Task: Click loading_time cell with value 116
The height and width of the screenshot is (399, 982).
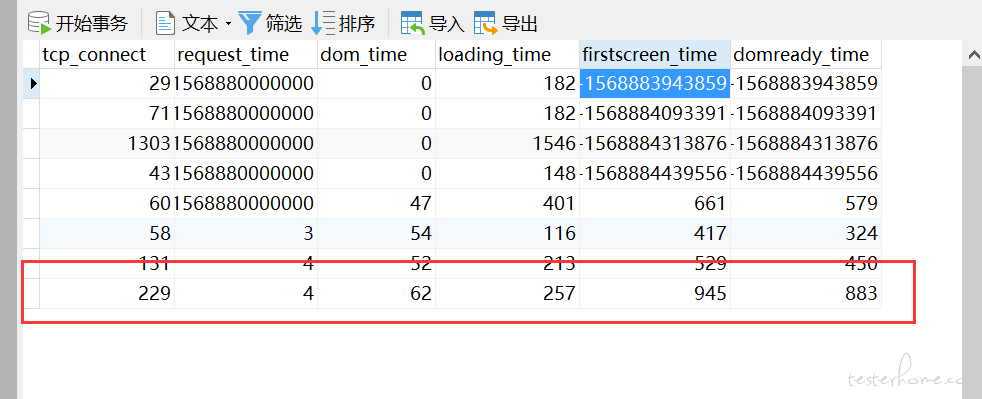Action: 507,234
